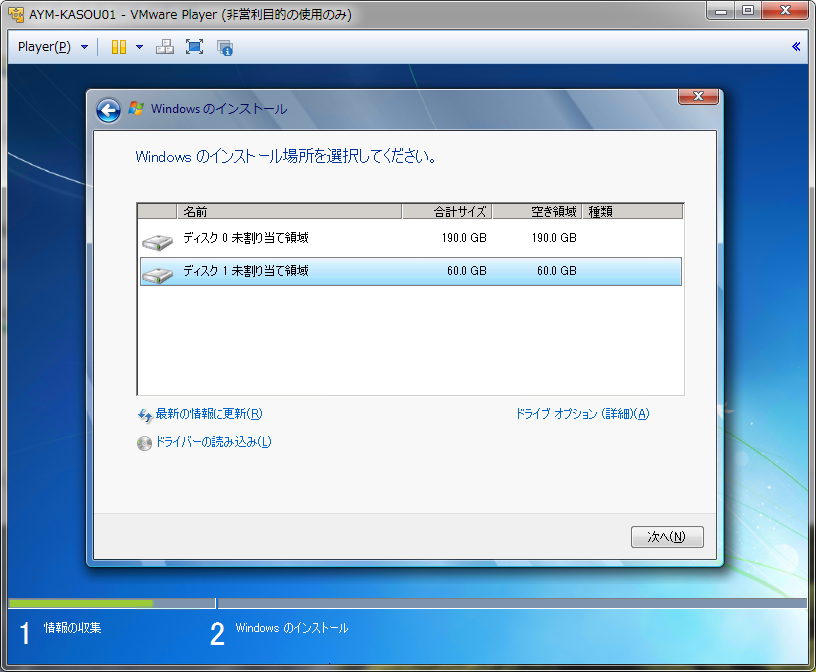Click the VMware Player title bar icon
The height and width of the screenshot is (672, 816).
point(16,14)
